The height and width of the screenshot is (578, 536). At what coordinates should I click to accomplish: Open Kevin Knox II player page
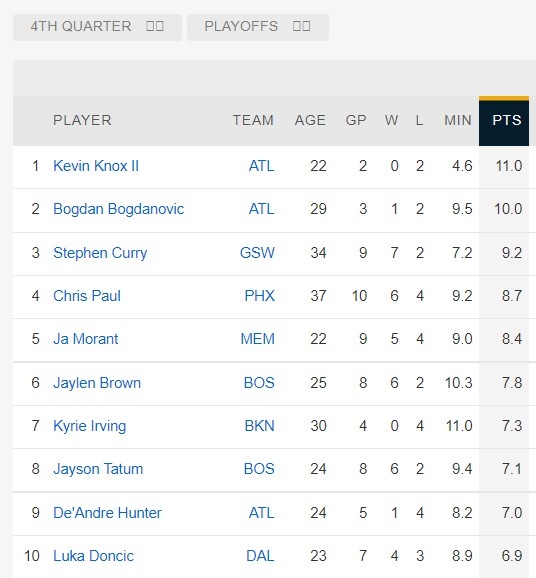tap(96, 166)
